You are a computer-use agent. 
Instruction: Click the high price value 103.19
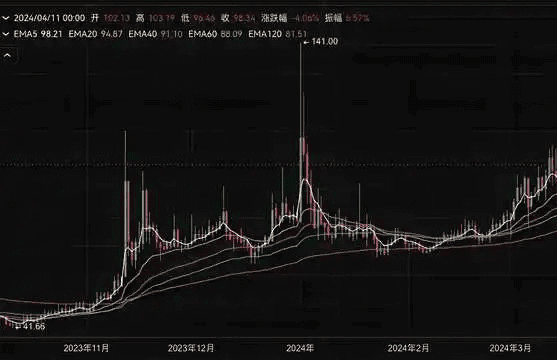pos(162,18)
